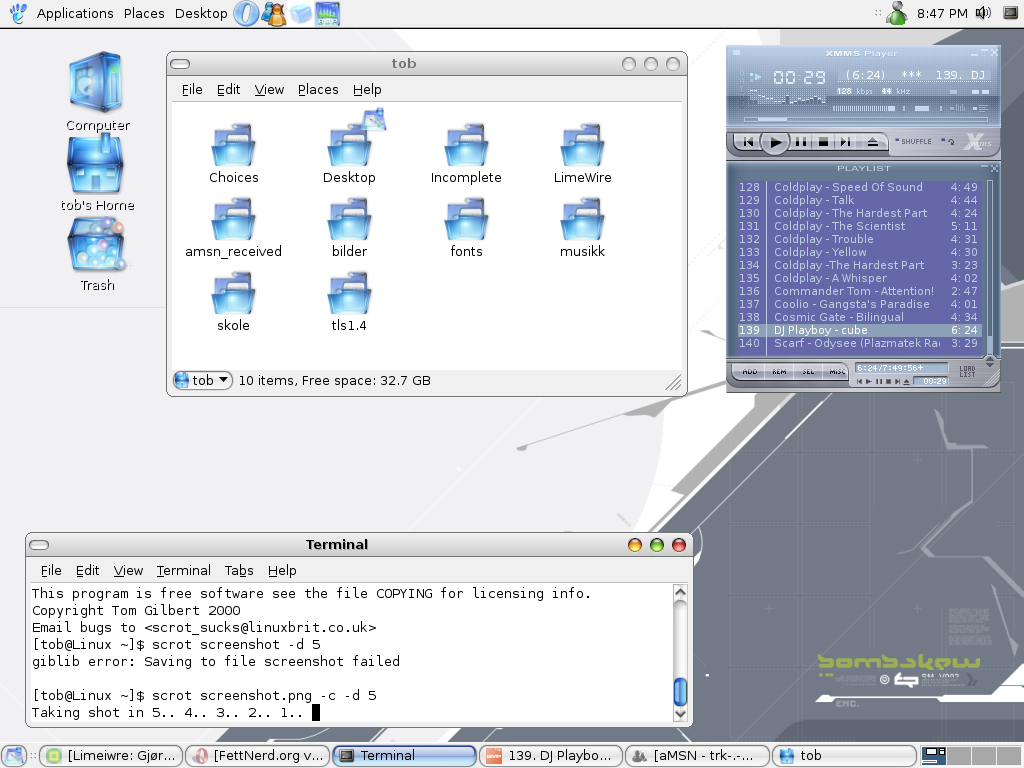Click the XMMS eject button
The height and width of the screenshot is (768, 1024).
pos(872,142)
